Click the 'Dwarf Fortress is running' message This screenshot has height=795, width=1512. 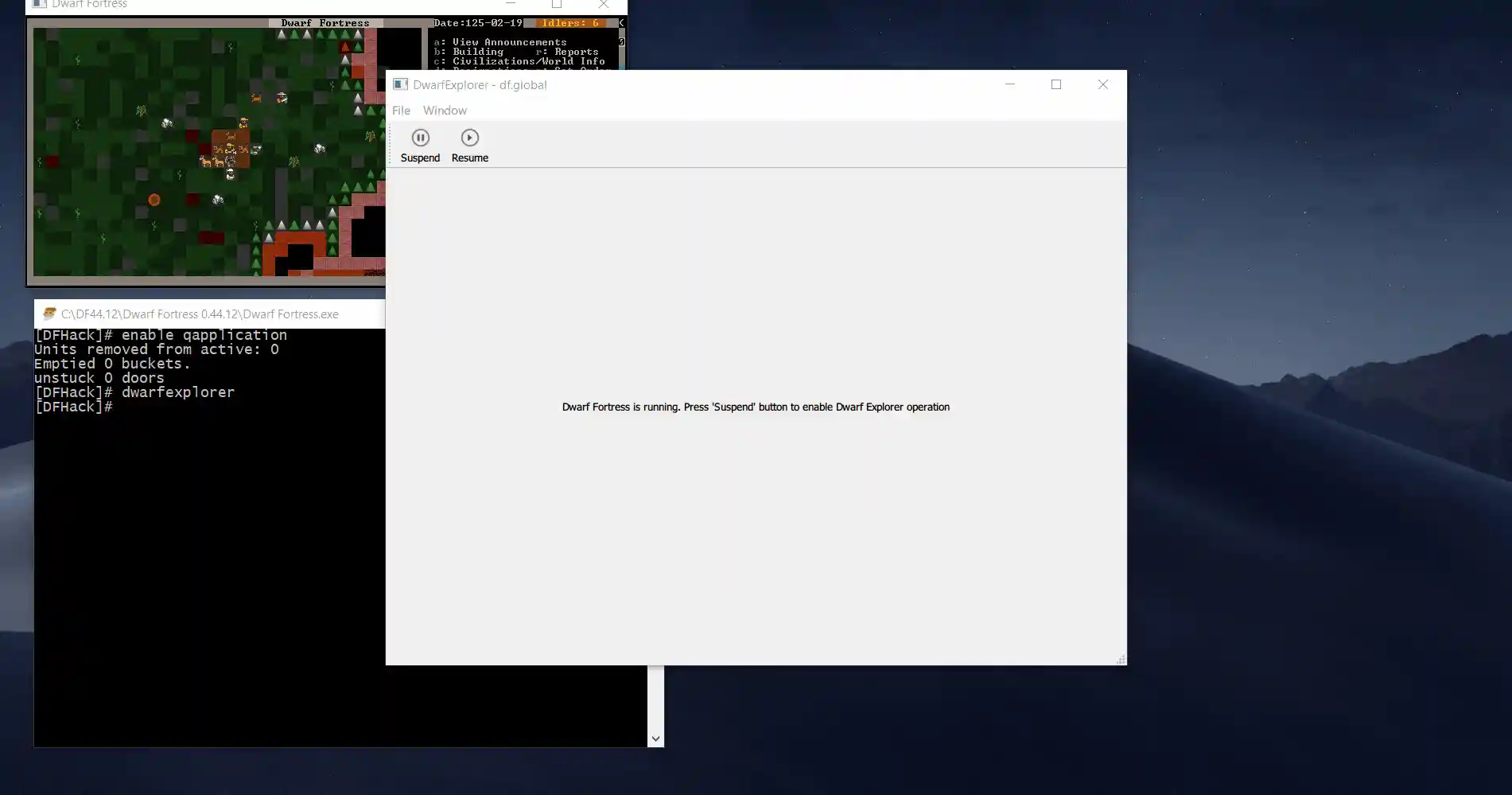click(x=756, y=407)
